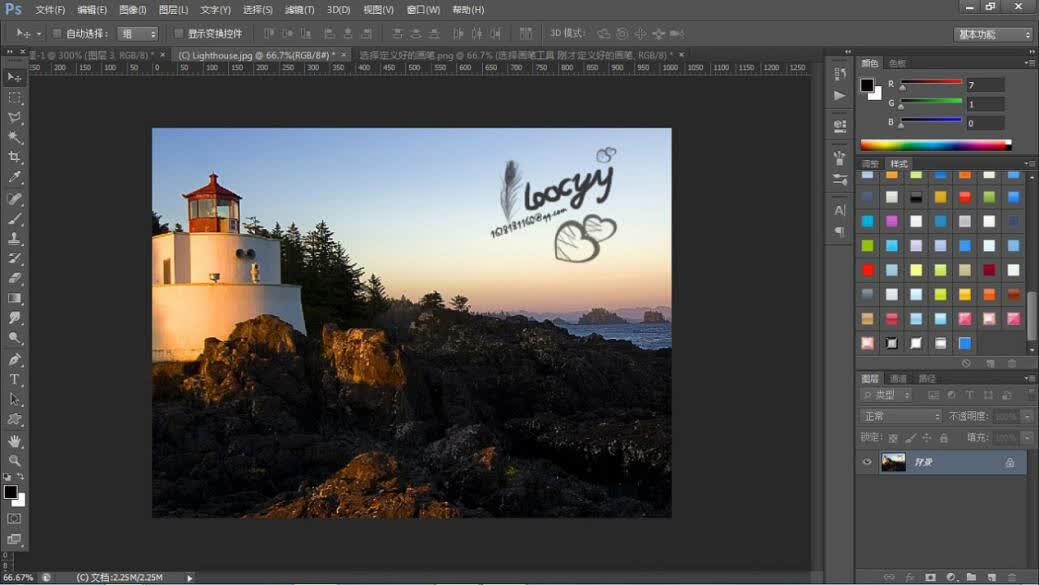Hide the 背景 layer eye icon
Viewport: 1039px width, 585px height.
[x=867, y=462]
